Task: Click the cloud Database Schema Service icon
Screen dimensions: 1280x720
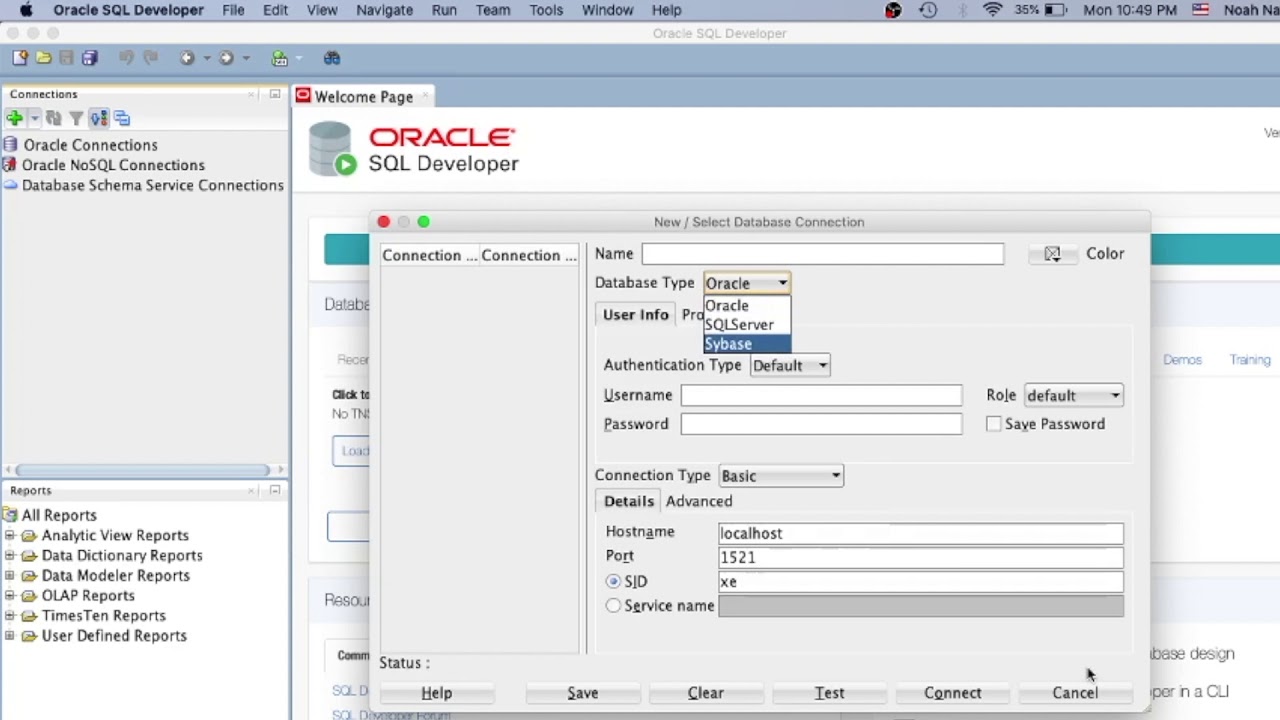Action: (x=10, y=185)
